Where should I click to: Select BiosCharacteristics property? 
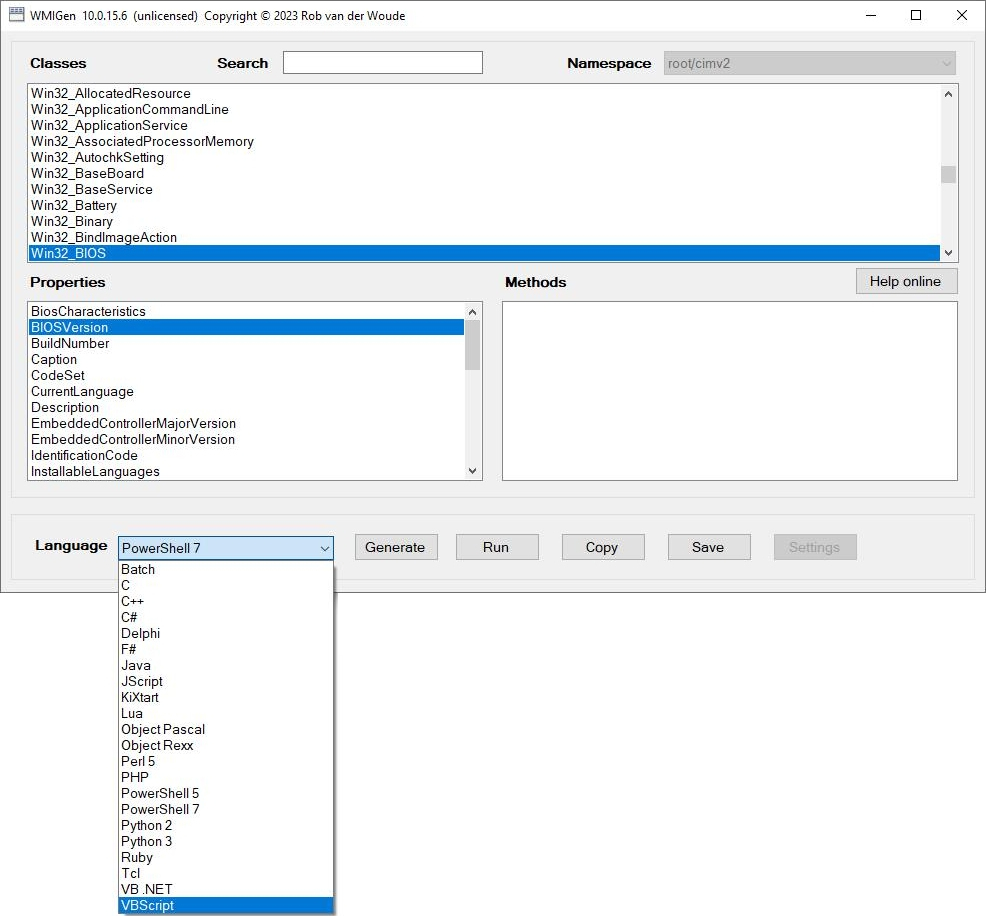click(246, 311)
